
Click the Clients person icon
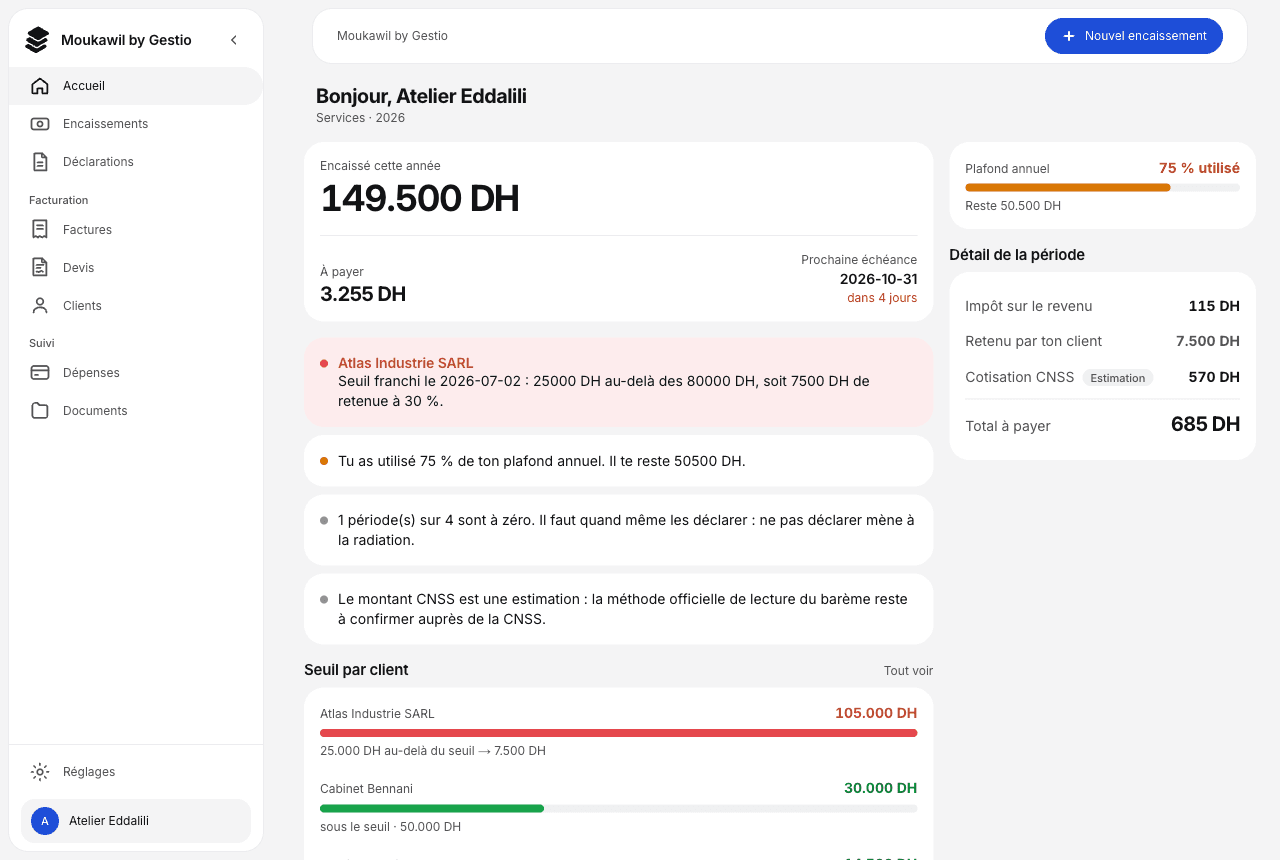(40, 306)
